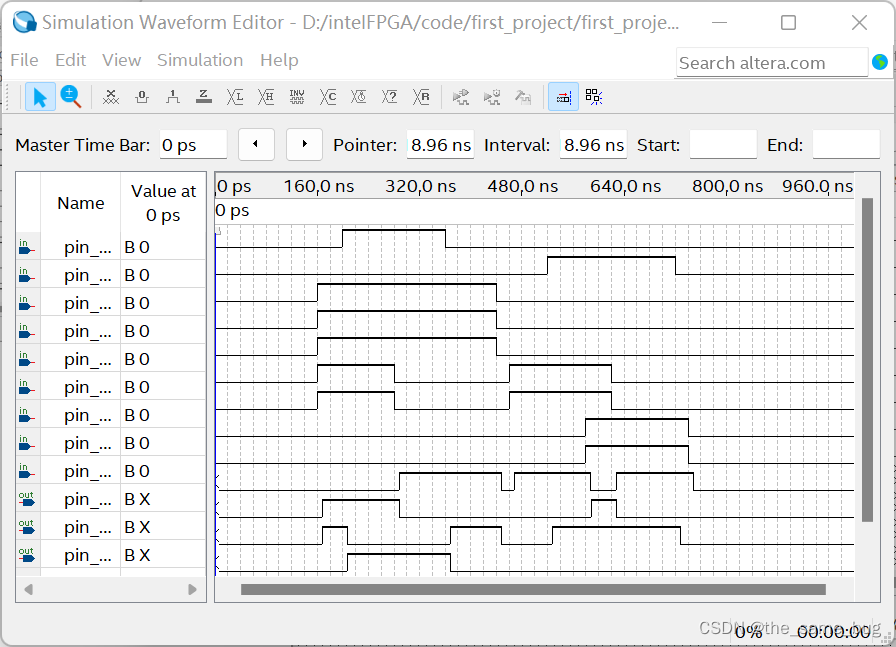Image resolution: width=896 pixels, height=647 pixels.
Task: Open the View menu
Action: click(x=121, y=60)
